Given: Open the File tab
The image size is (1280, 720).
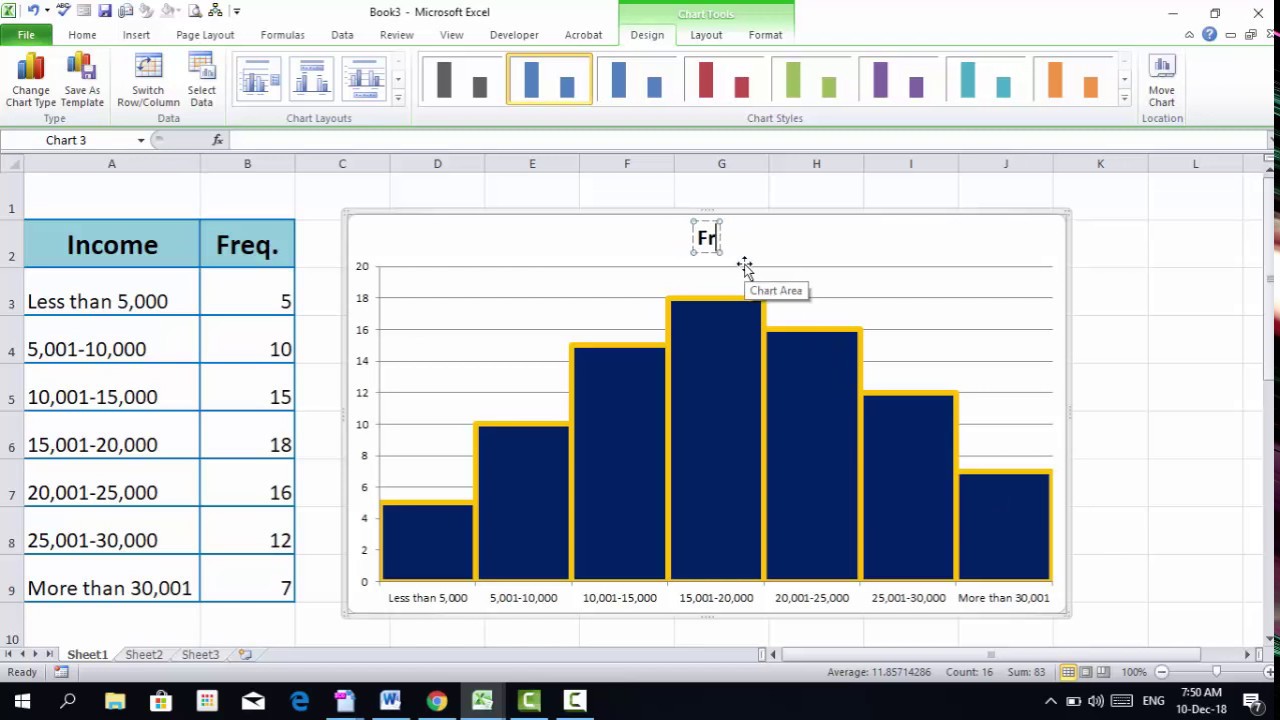Looking at the screenshot, I should pos(26,35).
